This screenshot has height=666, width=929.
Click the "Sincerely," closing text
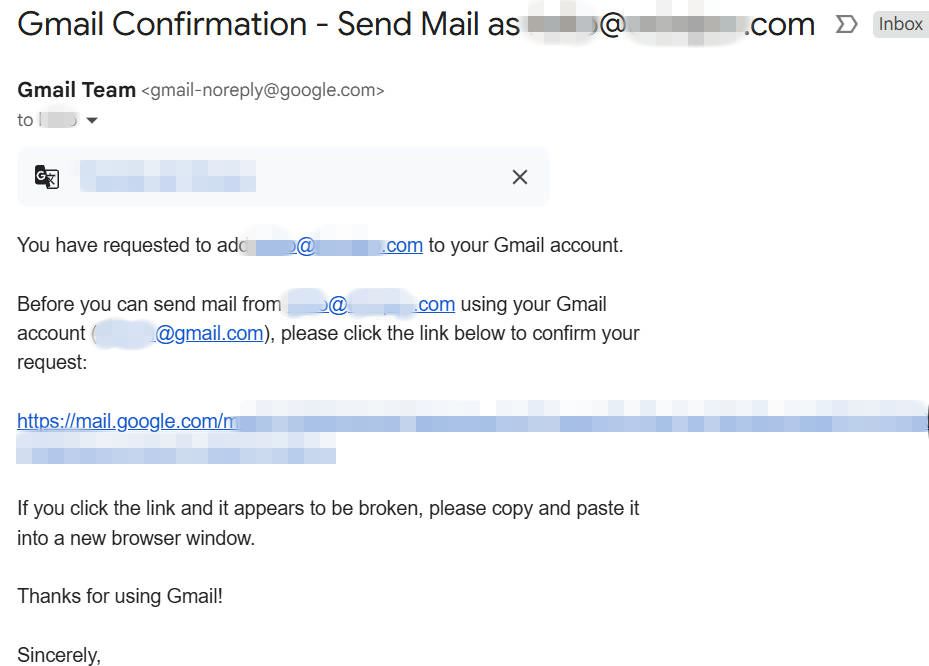(59, 655)
